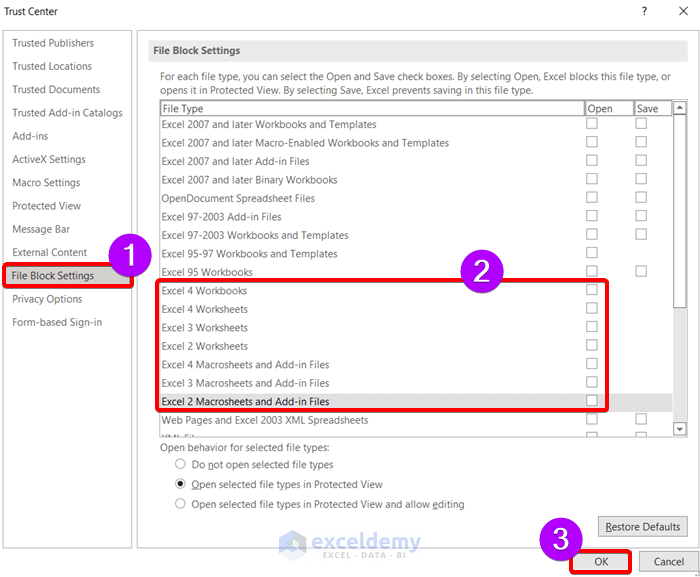Check Open for Excel 2007 Macro-Enabled Workbooks
Viewport: 700px width, 577px height.
tap(592, 142)
